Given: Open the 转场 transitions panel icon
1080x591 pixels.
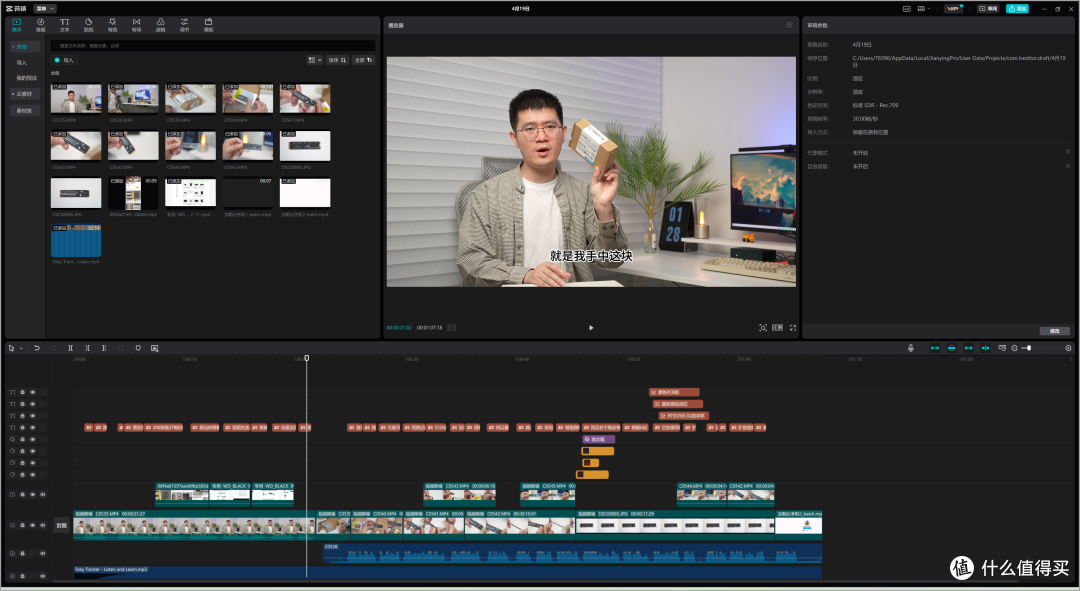Looking at the screenshot, I should [x=136, y=25].
